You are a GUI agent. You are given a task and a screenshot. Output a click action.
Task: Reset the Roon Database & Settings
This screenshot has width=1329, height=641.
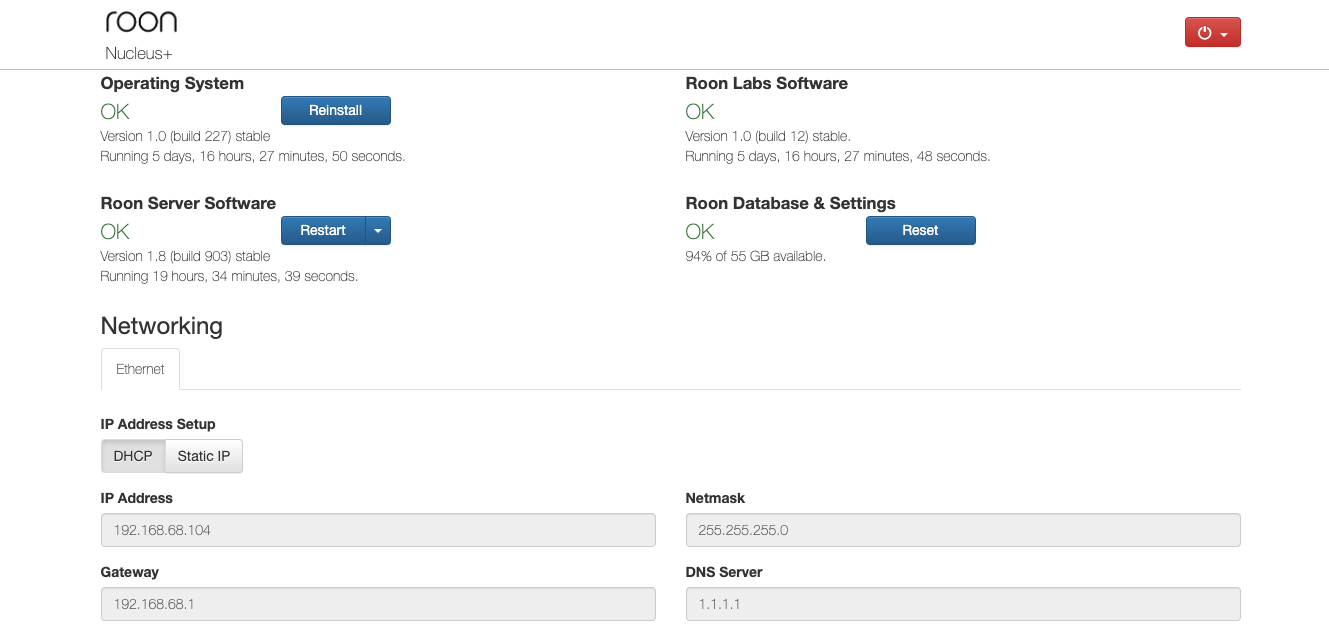coord(920,230)
